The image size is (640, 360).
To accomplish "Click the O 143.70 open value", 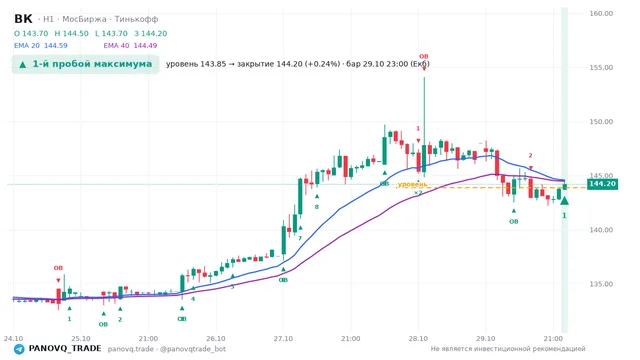I will click(31, 33).
